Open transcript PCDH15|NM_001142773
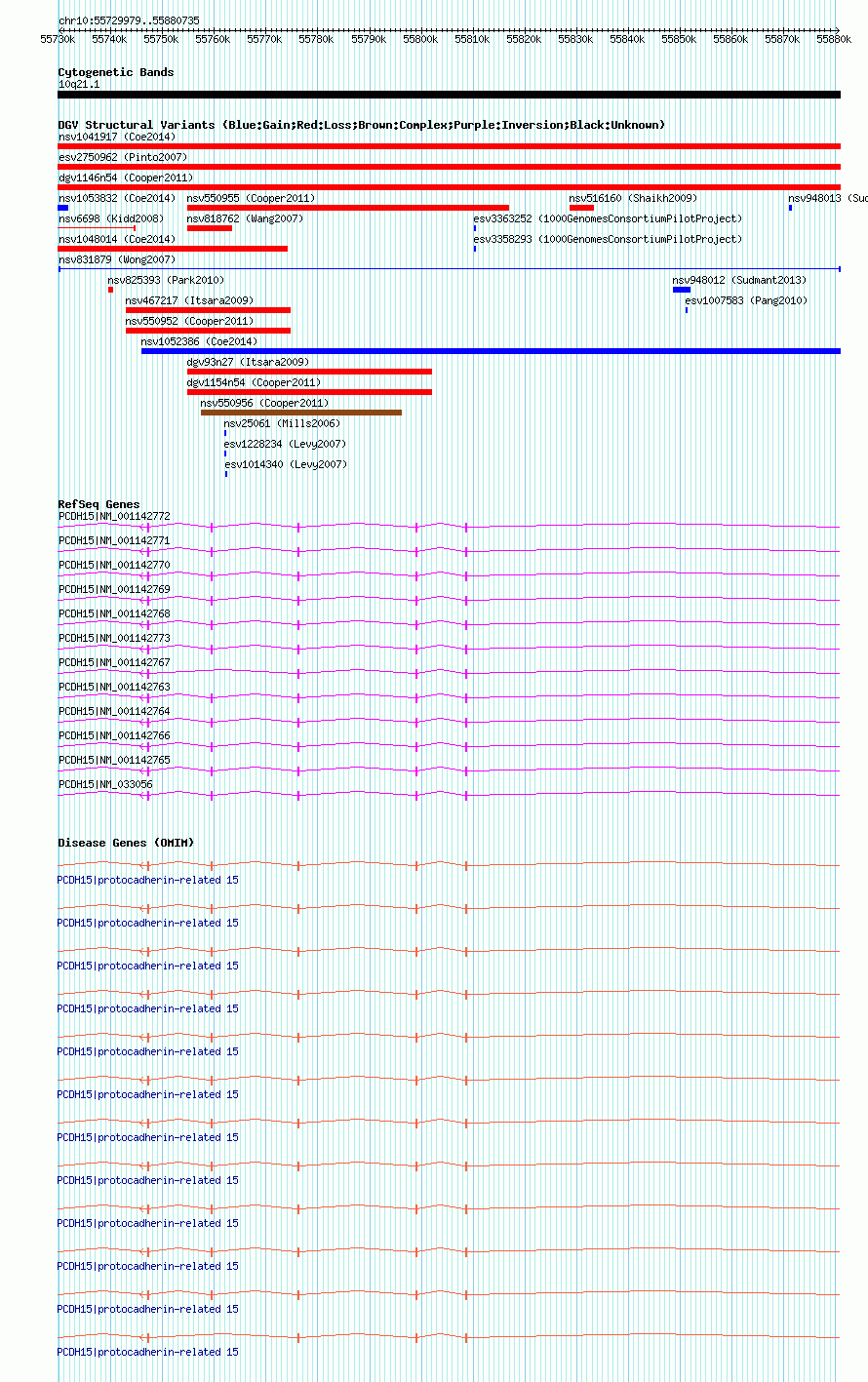 point(114,638)
